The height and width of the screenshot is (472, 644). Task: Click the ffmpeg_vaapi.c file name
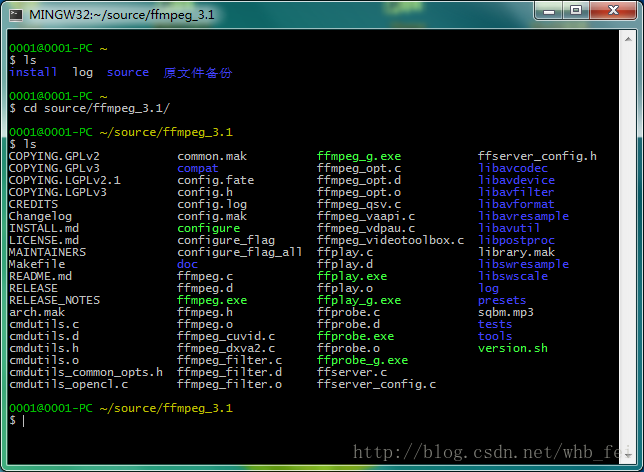(366, 216)
